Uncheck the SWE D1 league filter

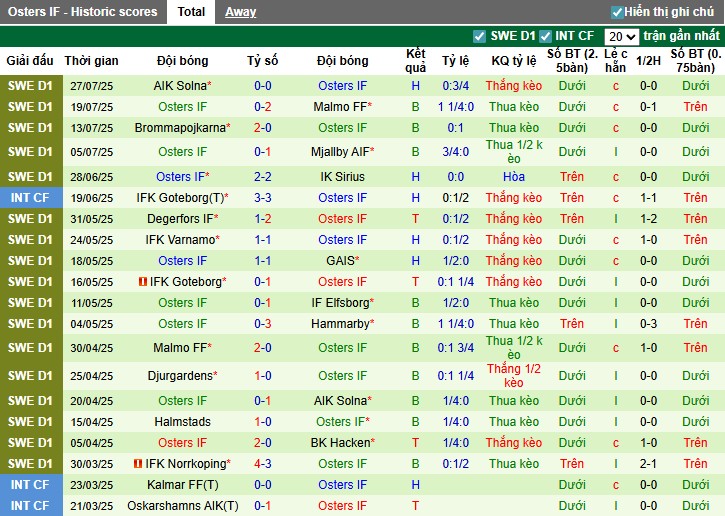479,36
